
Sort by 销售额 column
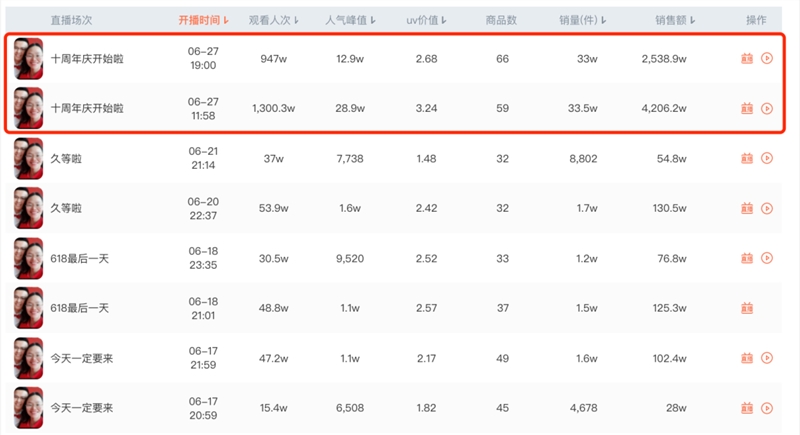(675, 20)
